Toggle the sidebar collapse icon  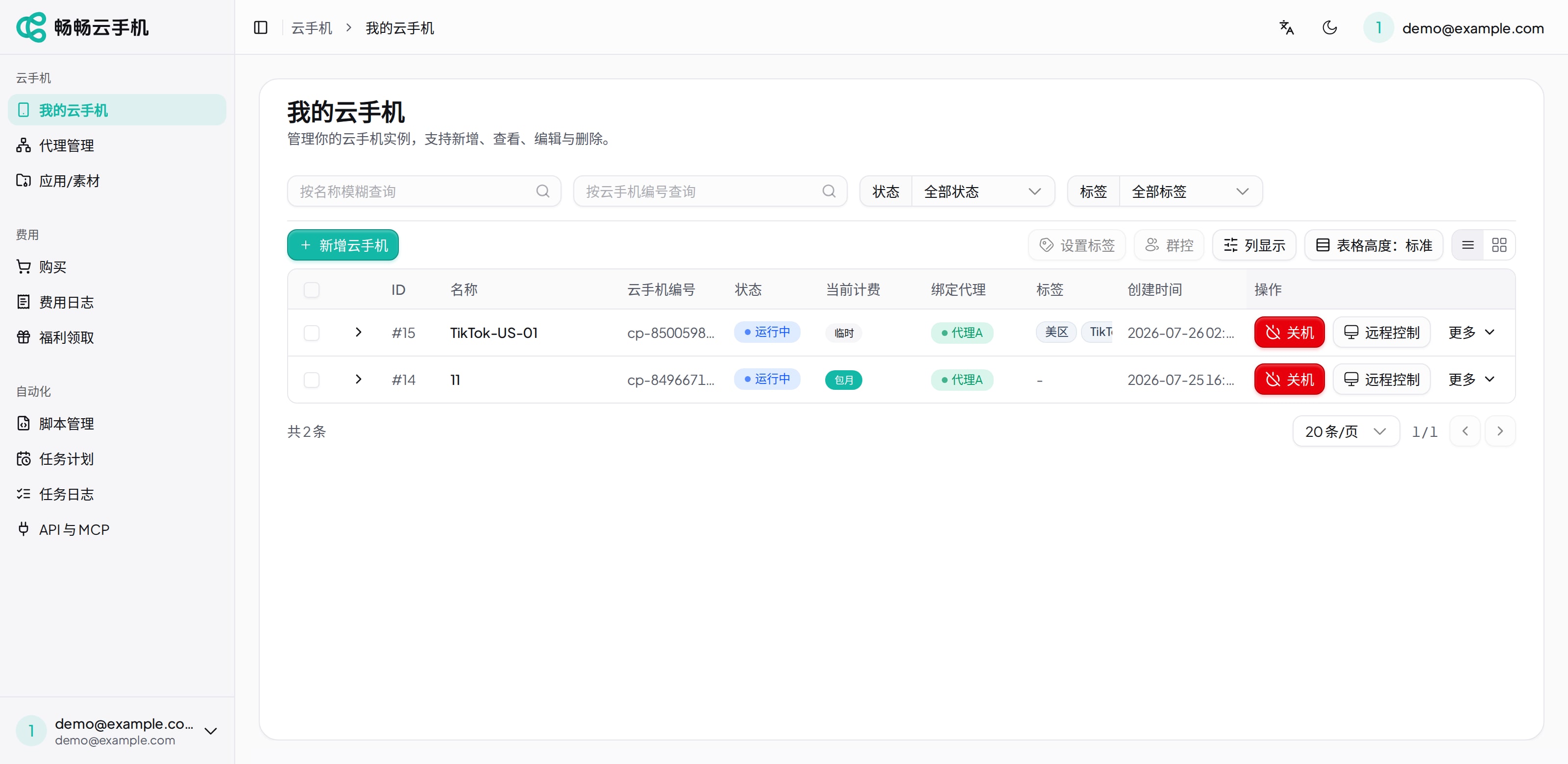point(261,27)
